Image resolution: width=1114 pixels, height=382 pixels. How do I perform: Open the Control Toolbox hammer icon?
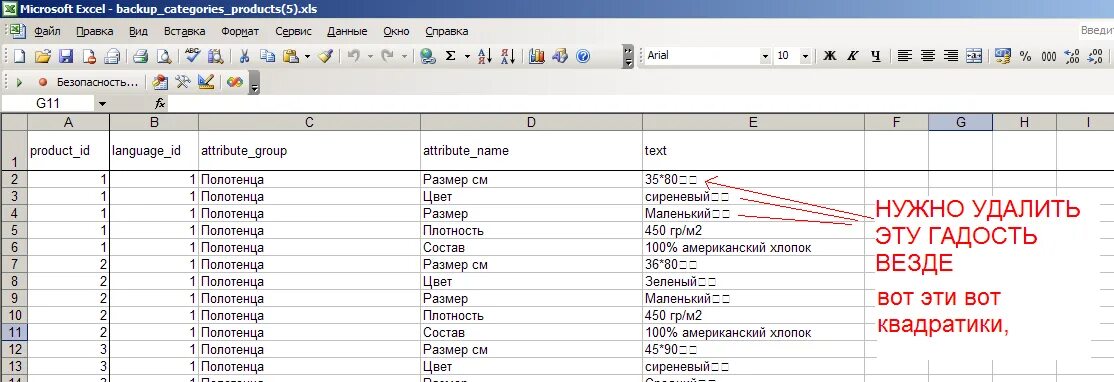click(x=183, y=82)
